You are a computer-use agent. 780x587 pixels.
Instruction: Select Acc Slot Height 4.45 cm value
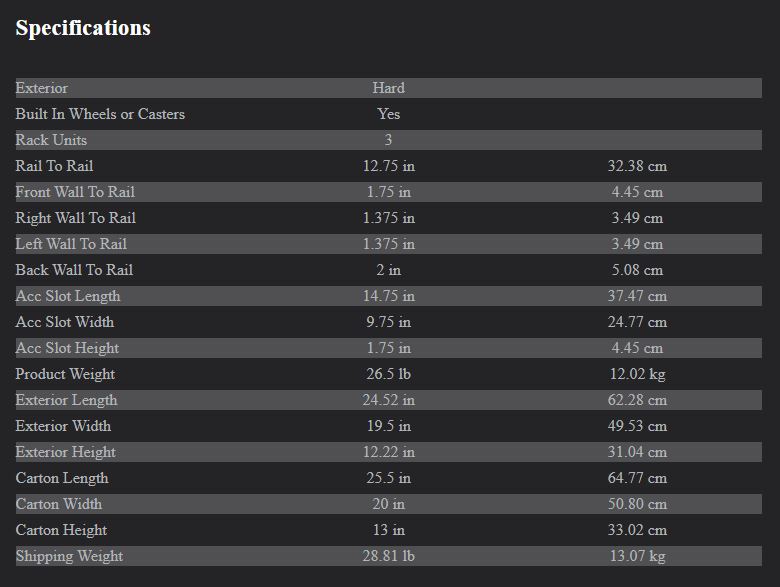(637, 348)
